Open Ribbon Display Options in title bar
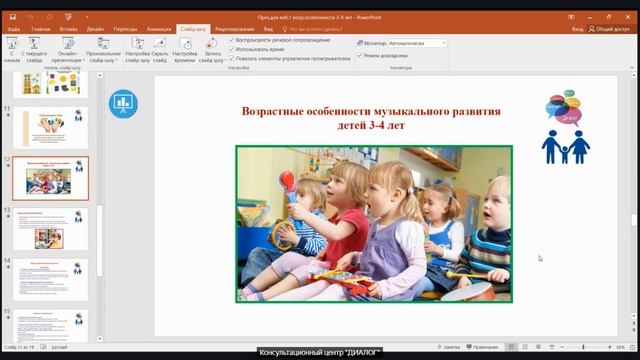This screenshot has height=360, width=640. click(571, 17)
